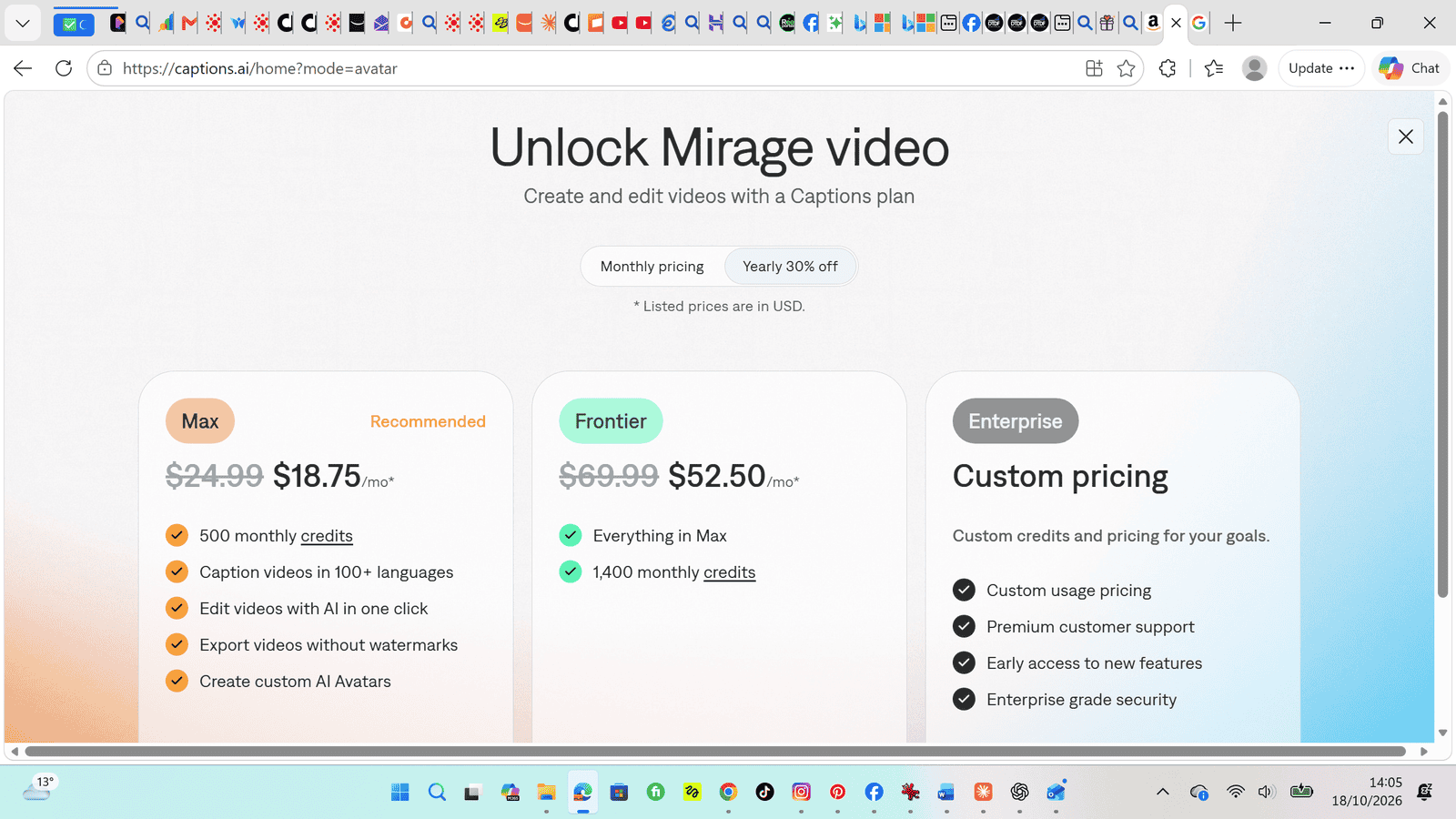Switch to Monthly pricing
The image size is (1456, 819).
652,267
